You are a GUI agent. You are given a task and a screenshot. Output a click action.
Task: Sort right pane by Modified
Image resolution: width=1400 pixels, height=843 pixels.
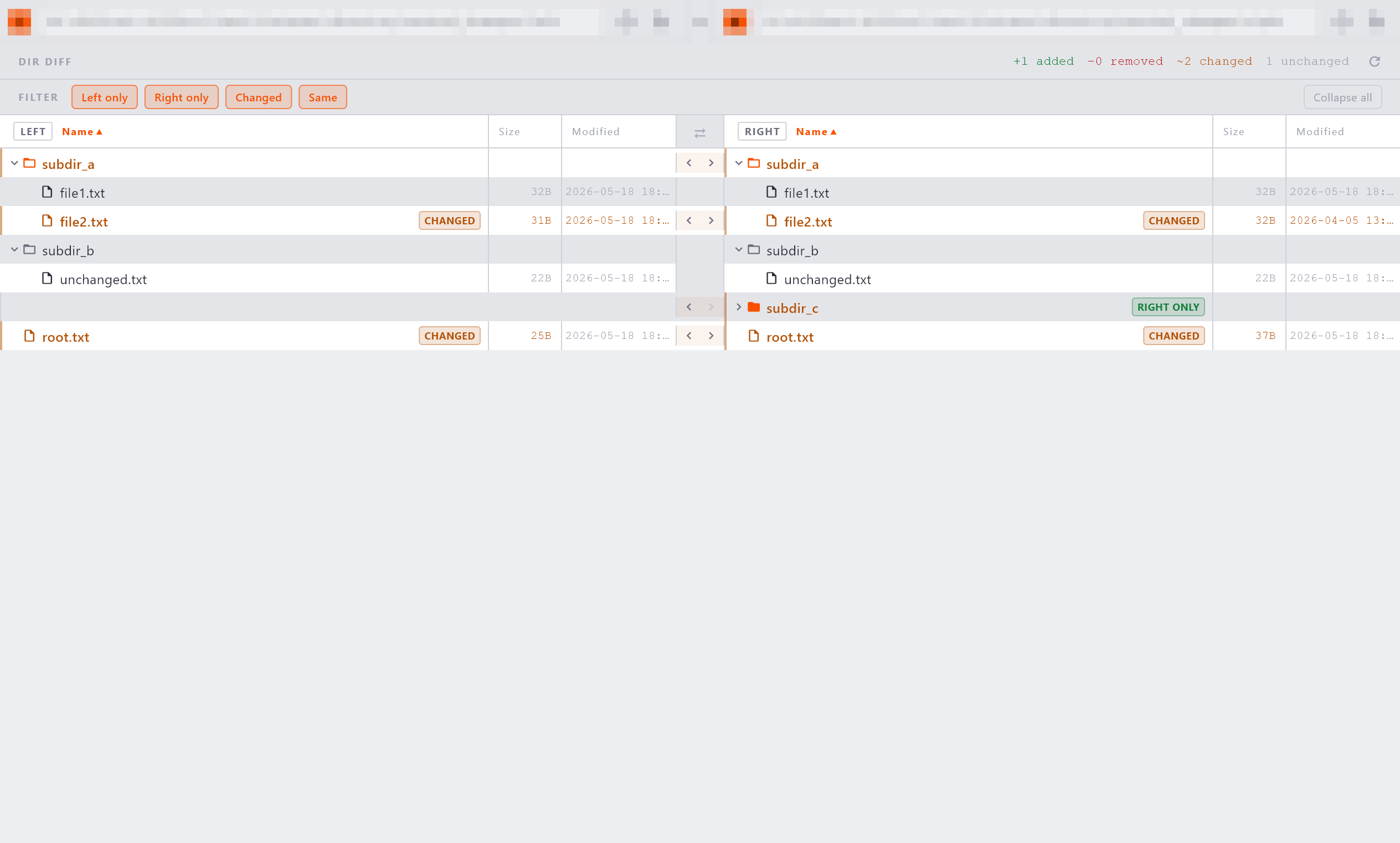pos(1320,132)
